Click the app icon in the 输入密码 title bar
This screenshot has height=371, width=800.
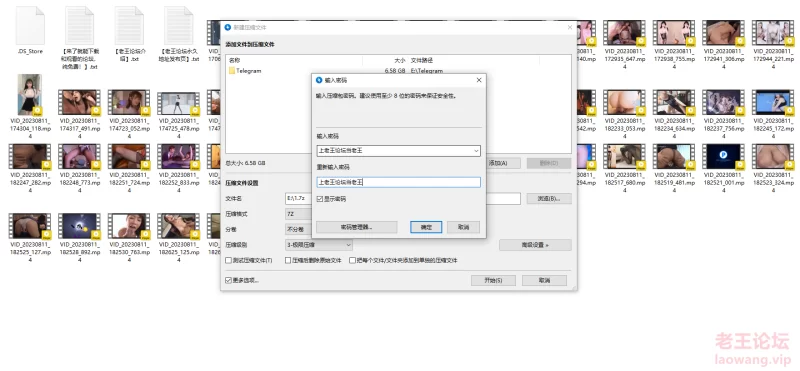pos(319,80)
